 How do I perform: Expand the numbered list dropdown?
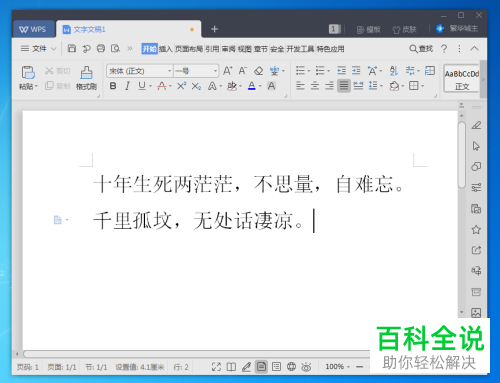click(329, 71)
